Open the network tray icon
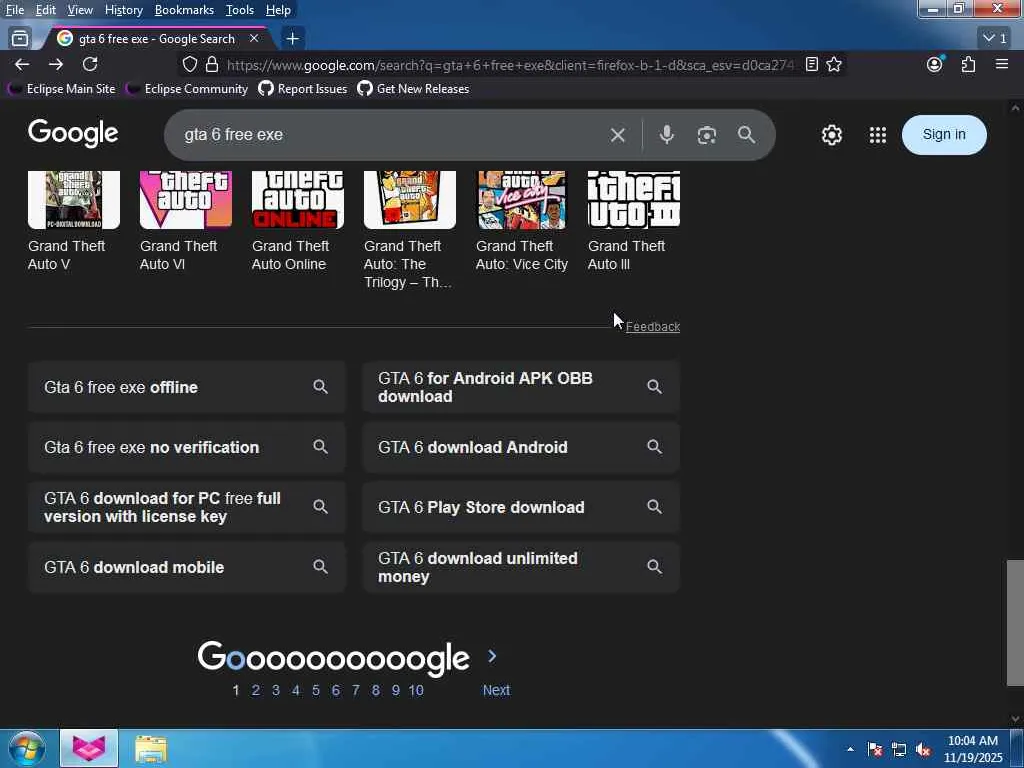Screen dimensions: 1024x768 click(899, 749)
